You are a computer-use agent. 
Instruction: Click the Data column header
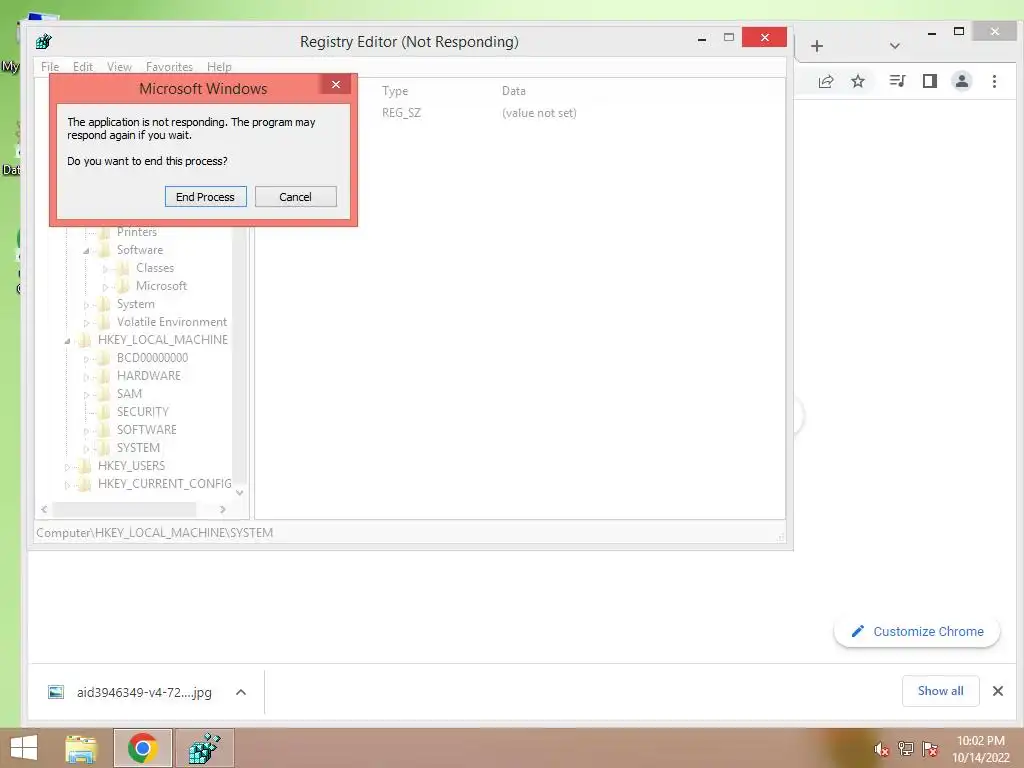[513, 91]
